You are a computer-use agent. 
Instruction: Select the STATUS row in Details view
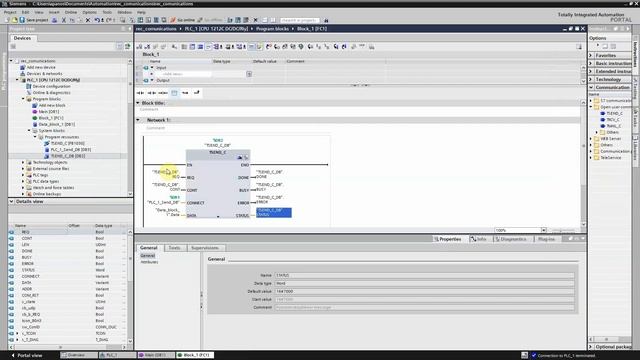coord(67,270)
